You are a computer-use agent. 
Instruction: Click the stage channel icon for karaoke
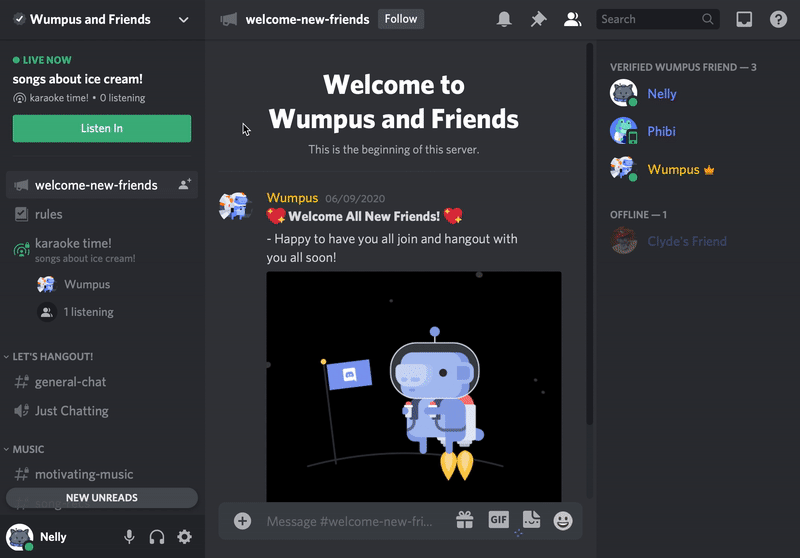click(21, 249)
